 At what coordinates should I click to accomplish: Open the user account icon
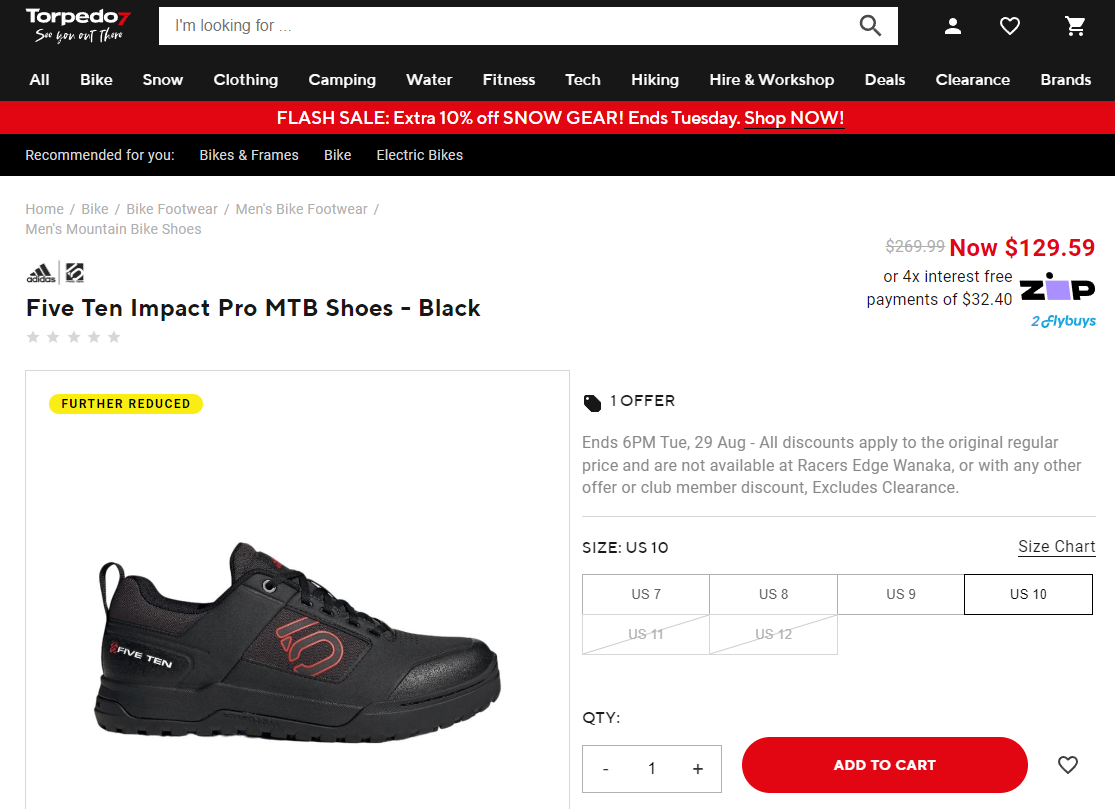(x=953, y=26)
